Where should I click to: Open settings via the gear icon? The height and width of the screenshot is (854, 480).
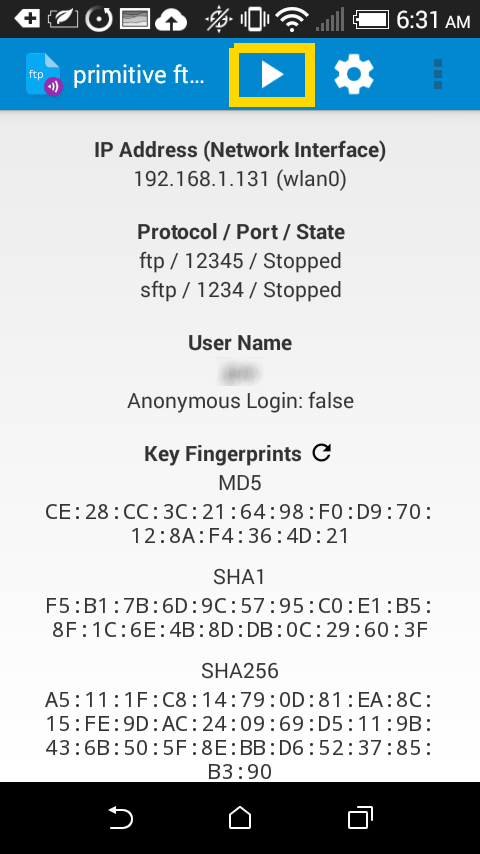click(354, 75)
